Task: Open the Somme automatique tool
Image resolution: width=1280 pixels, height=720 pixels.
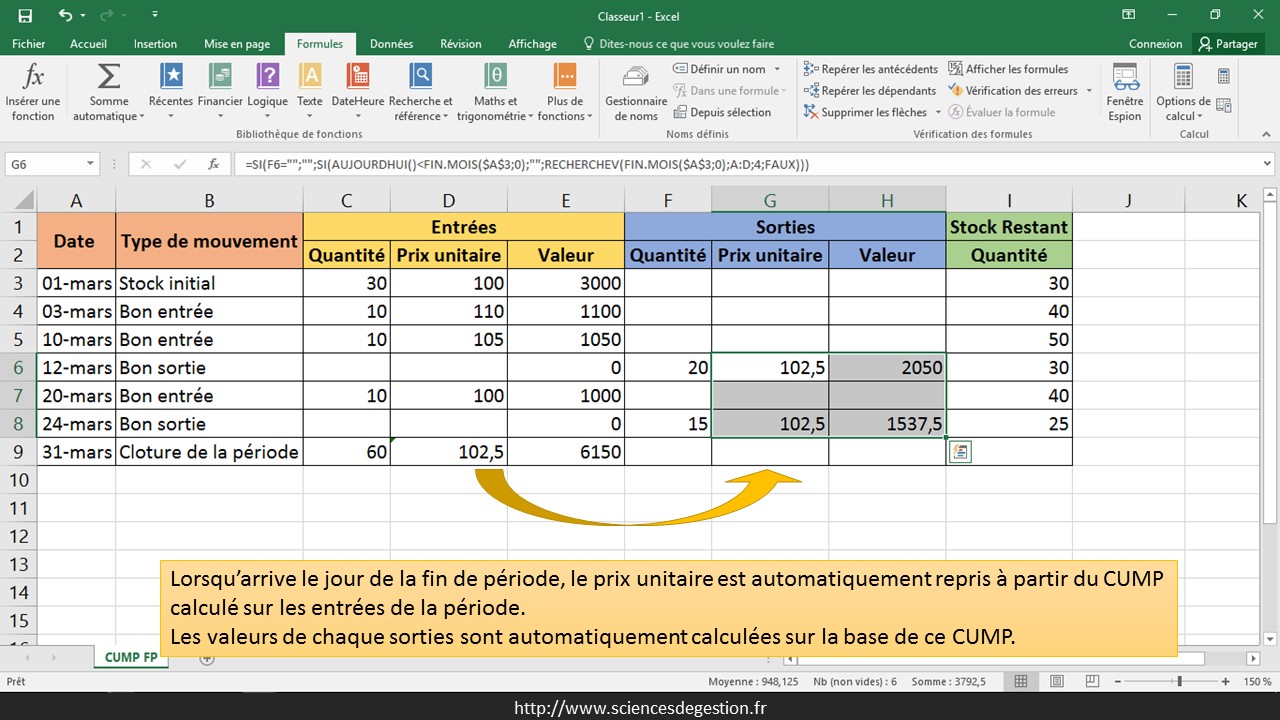Action: 108,78
